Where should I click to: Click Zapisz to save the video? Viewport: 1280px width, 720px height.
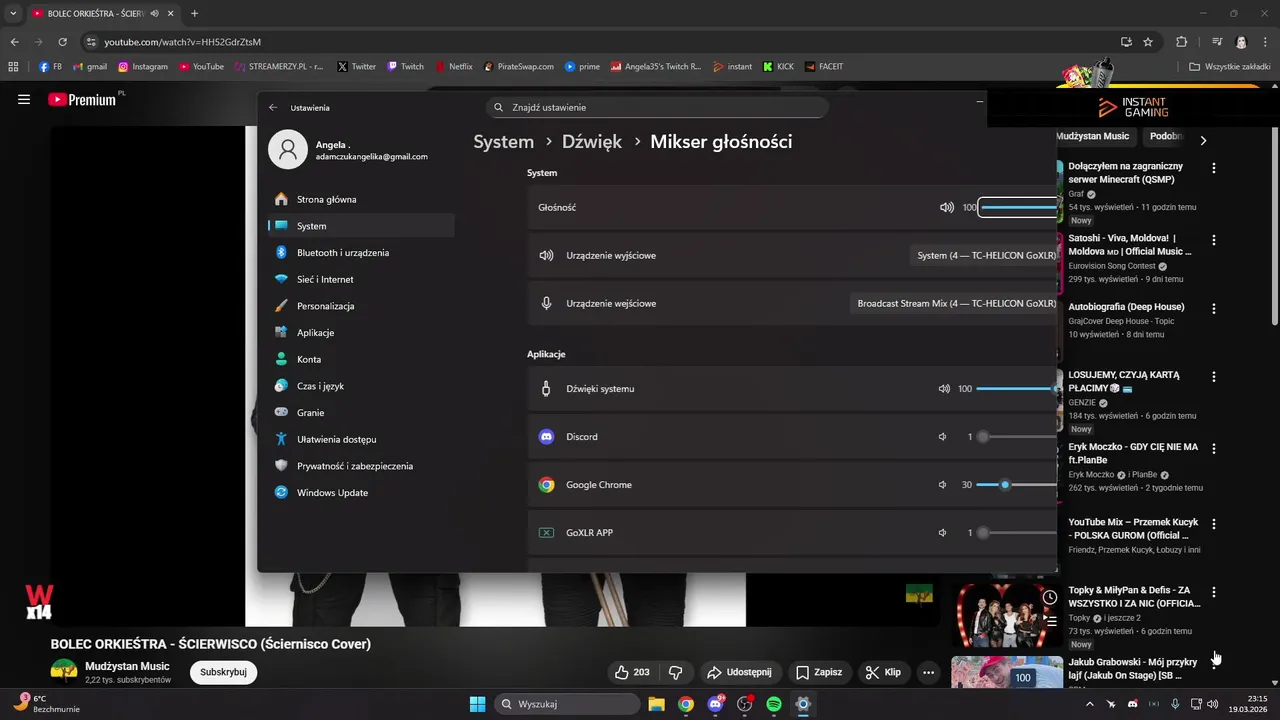819,672
